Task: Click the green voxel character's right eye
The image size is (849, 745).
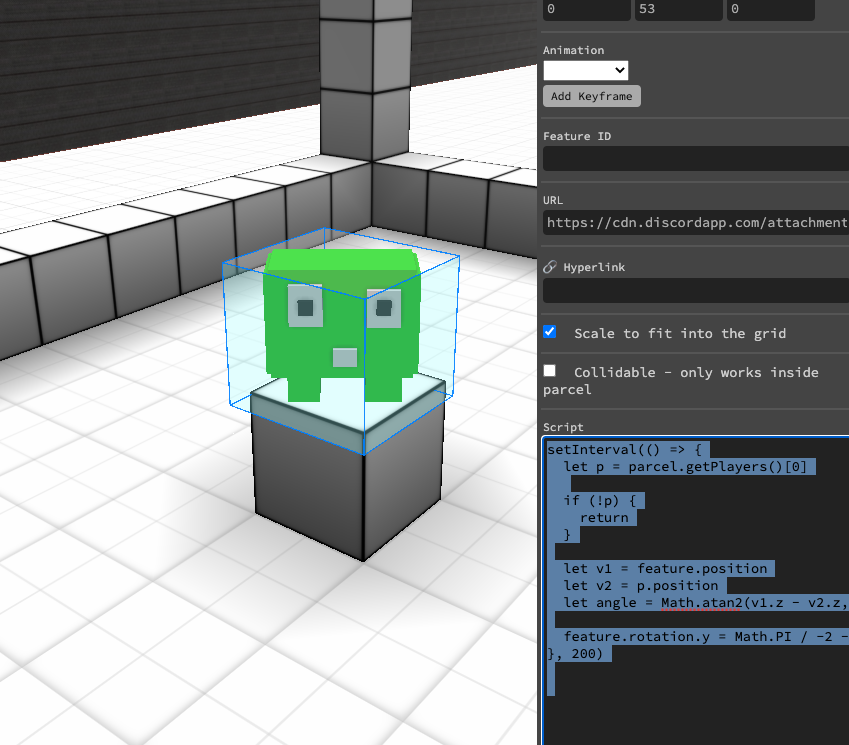Action: [x=381, y=308]
